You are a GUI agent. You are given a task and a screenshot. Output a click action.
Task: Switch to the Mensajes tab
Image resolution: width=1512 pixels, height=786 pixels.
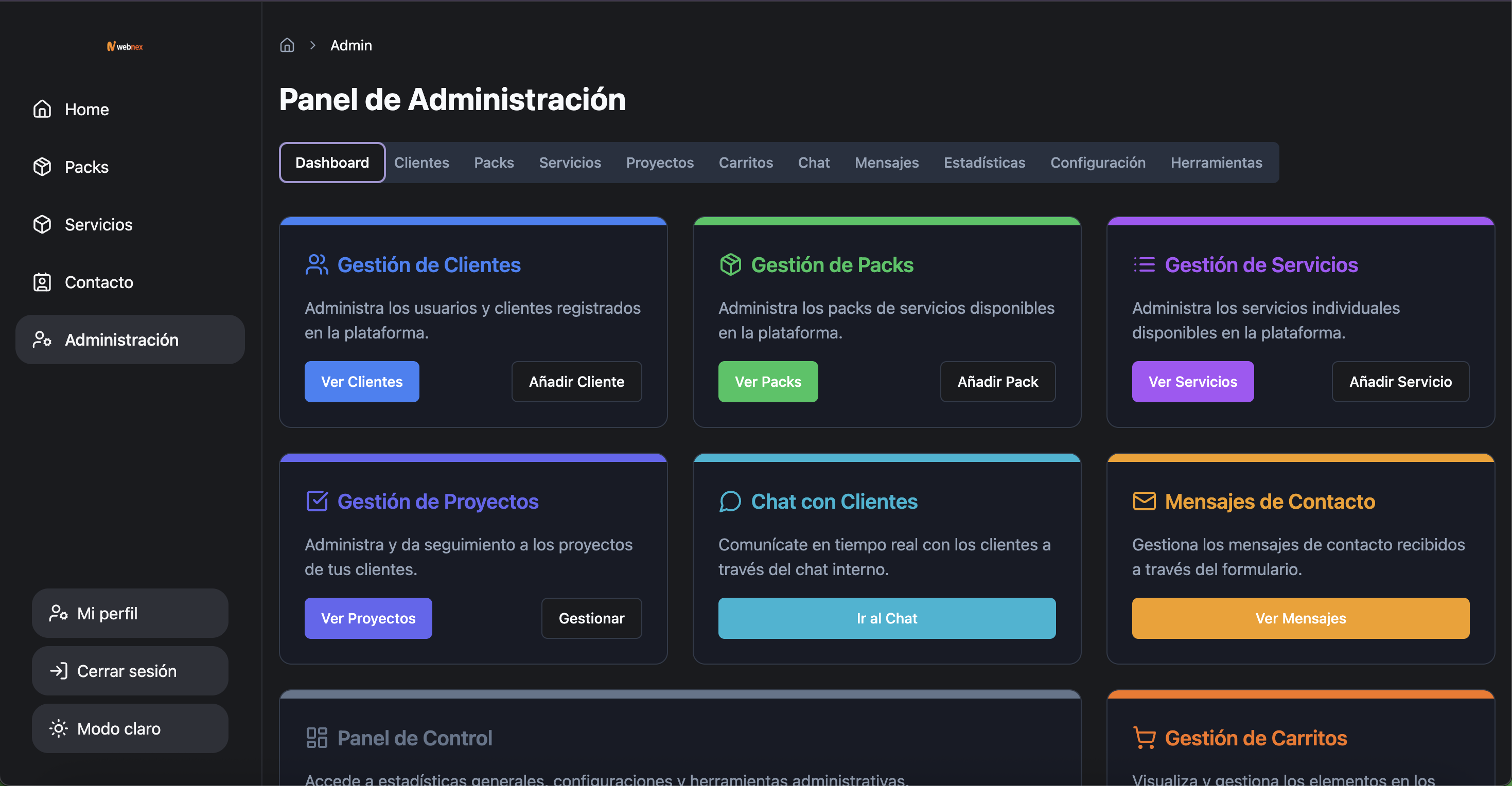tap(886, 163)
